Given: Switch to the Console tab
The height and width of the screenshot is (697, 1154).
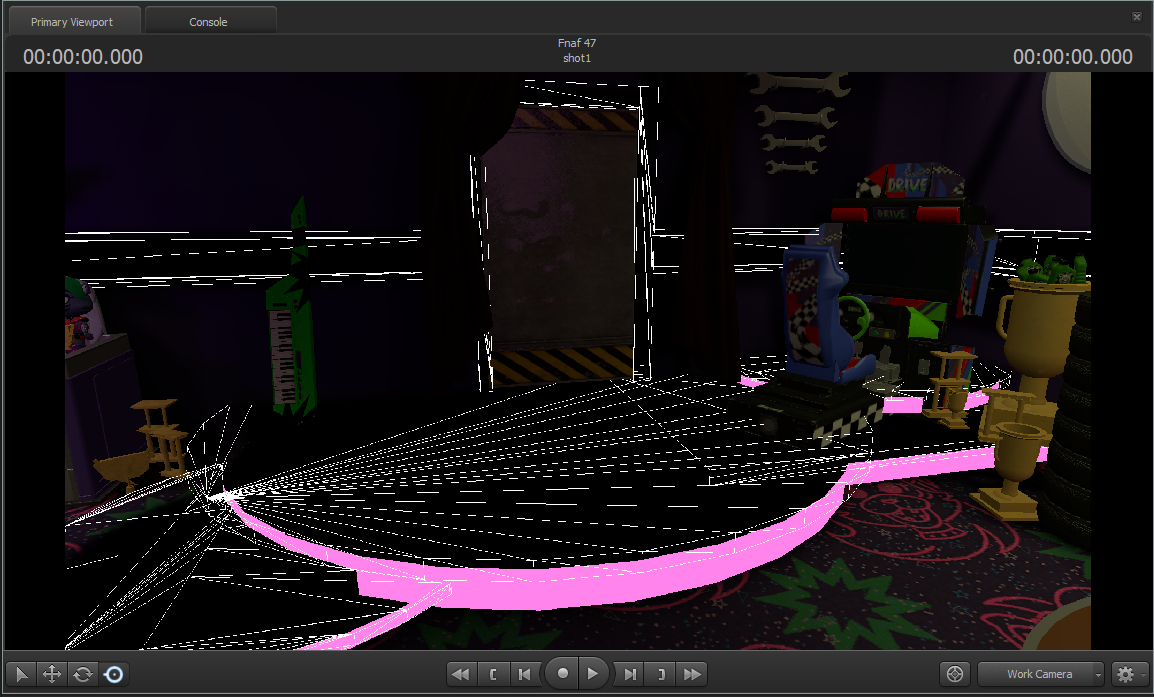Looking at the screenshot, I should pos(208,22).
